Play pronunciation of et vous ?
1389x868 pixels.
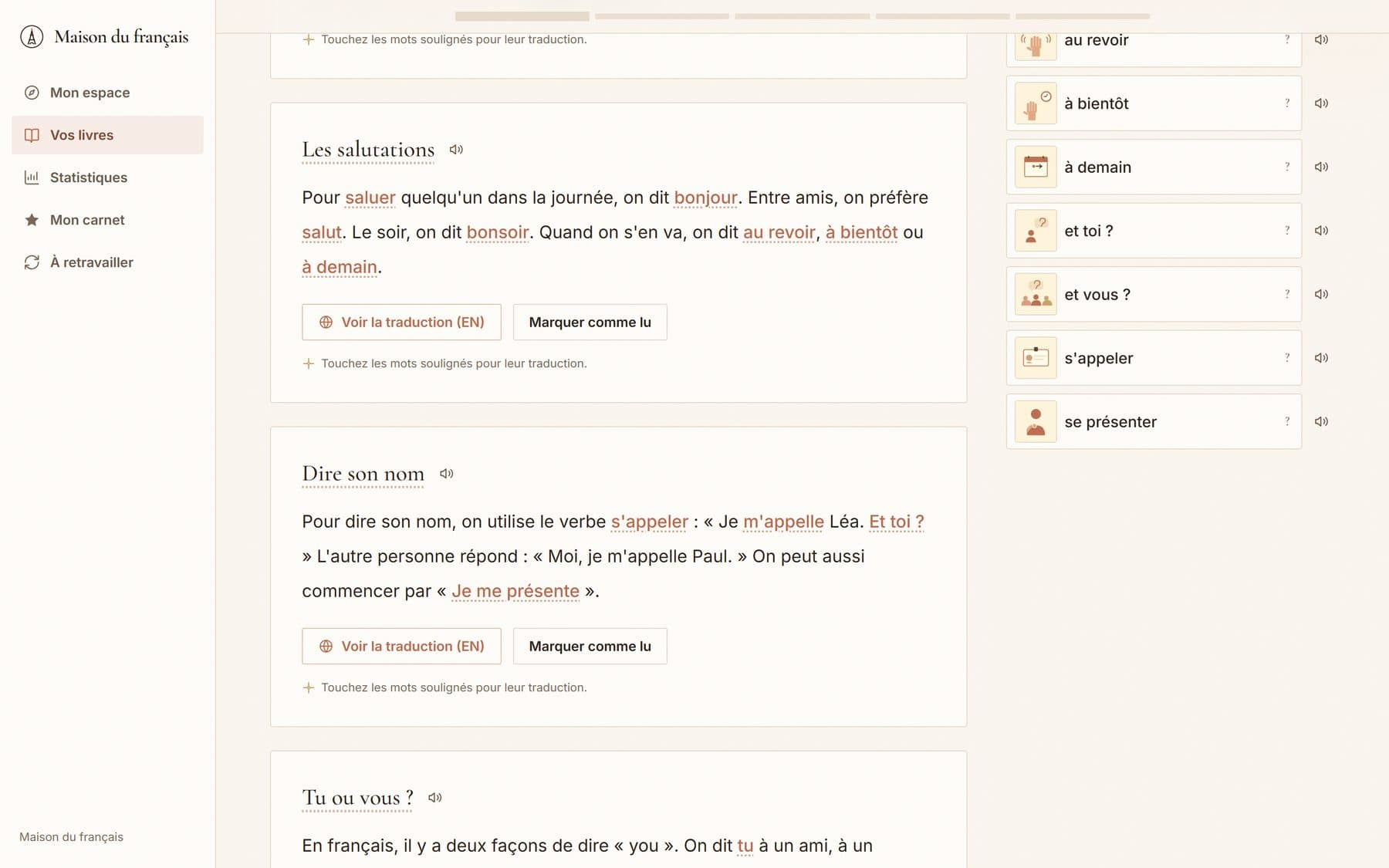[x=1321, y=294]
